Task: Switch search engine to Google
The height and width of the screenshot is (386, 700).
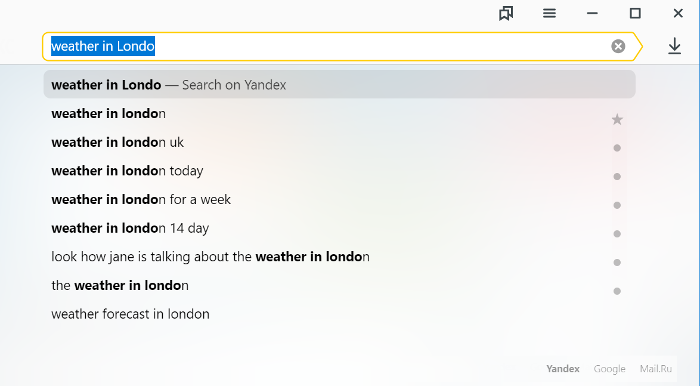Action: coord(609,369)
